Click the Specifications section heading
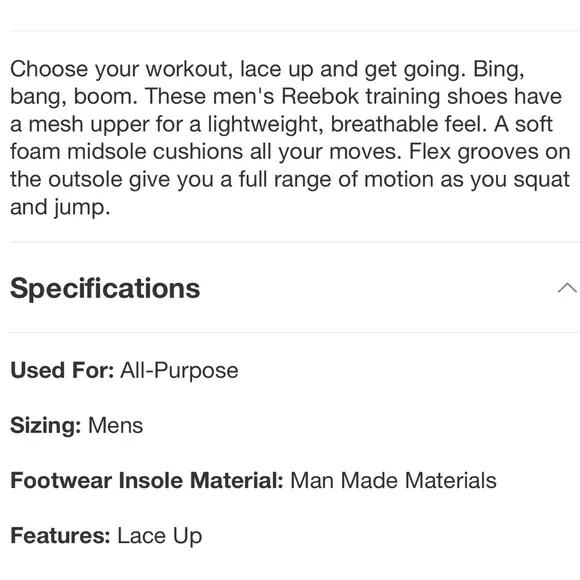 click(x=105, y=289)
